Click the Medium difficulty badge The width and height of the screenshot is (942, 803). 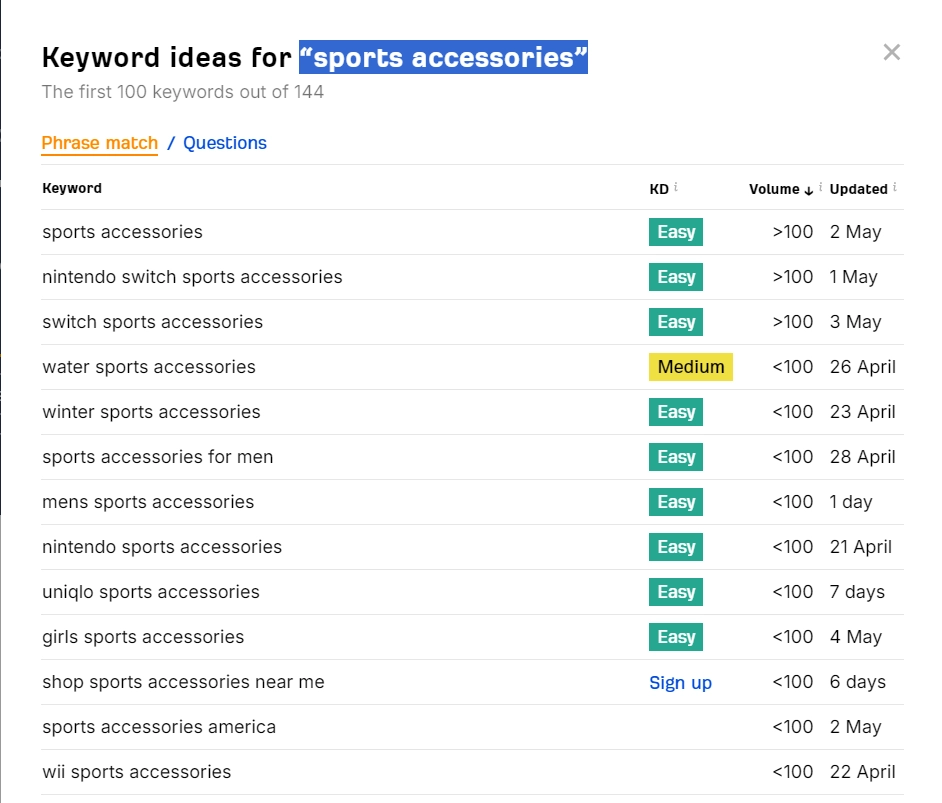690,367
